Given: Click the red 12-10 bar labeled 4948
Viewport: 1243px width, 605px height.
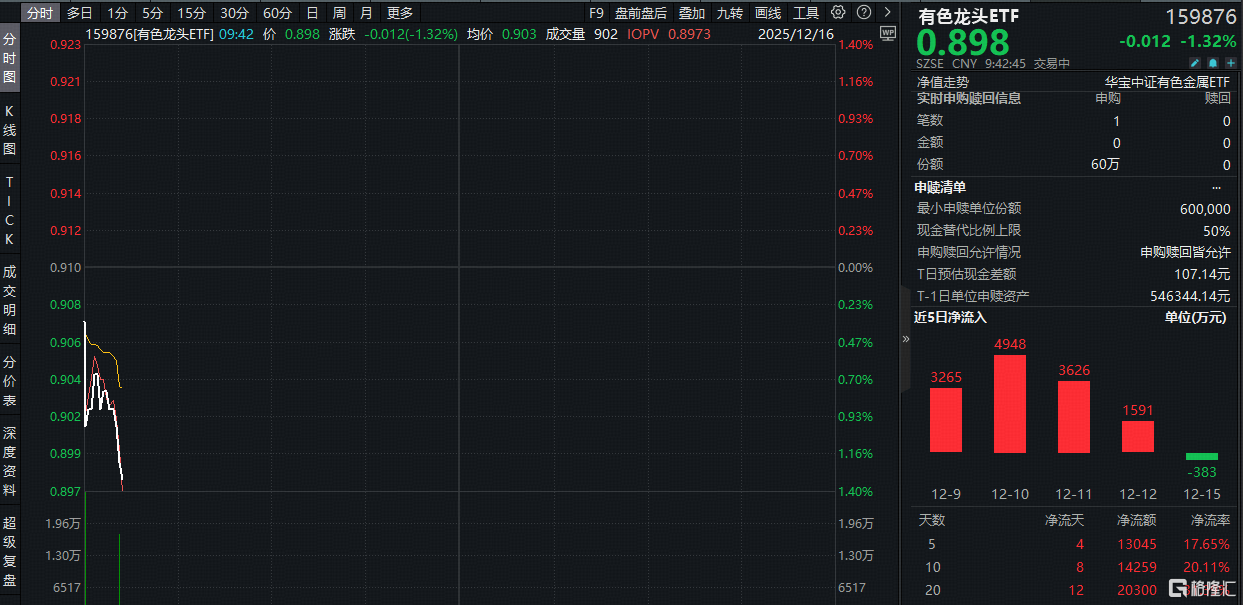Looking at the screenshot, I should pyautogui.click(x=1010, y=403).
